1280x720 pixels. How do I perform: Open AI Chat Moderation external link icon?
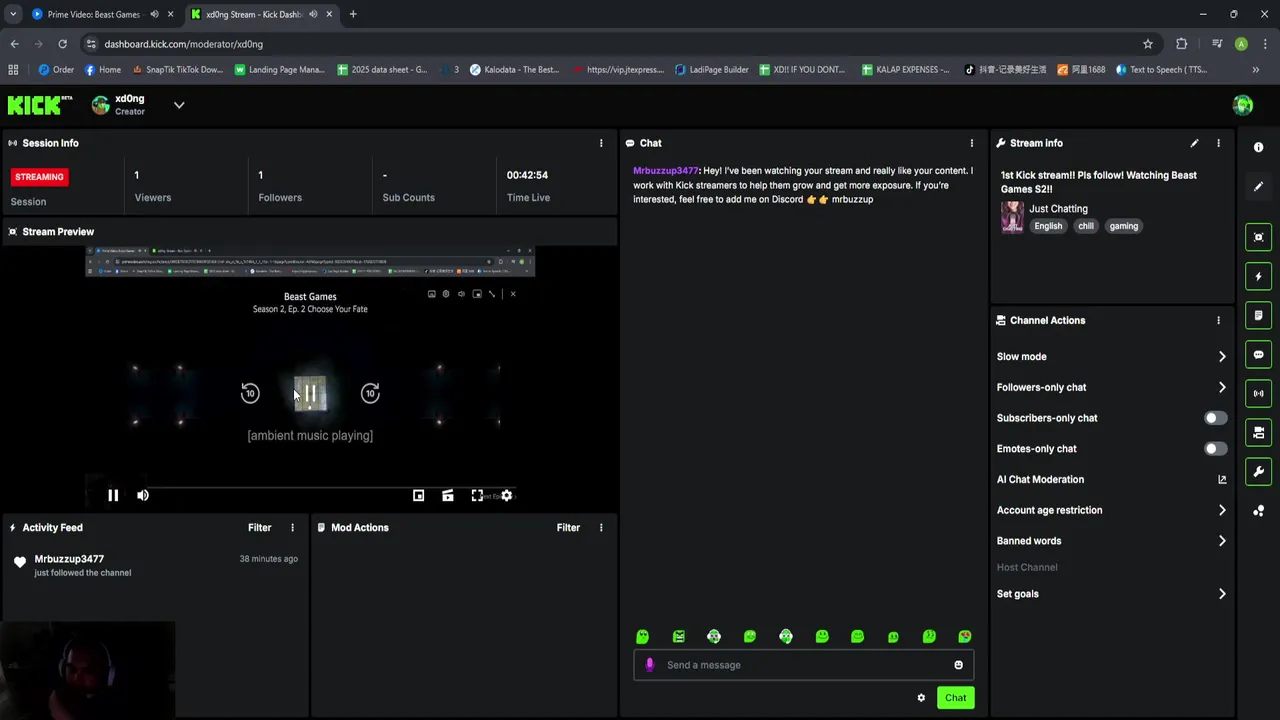(1222, 479)
